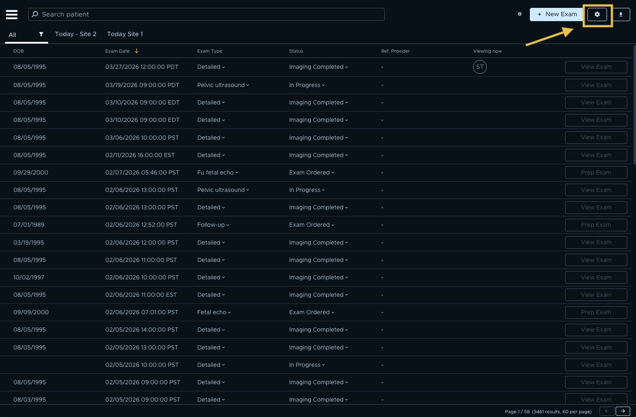The width and height of the screenshot is (636, 417).
Task: Go to the next results page arrow
Action: coord(623,411)
